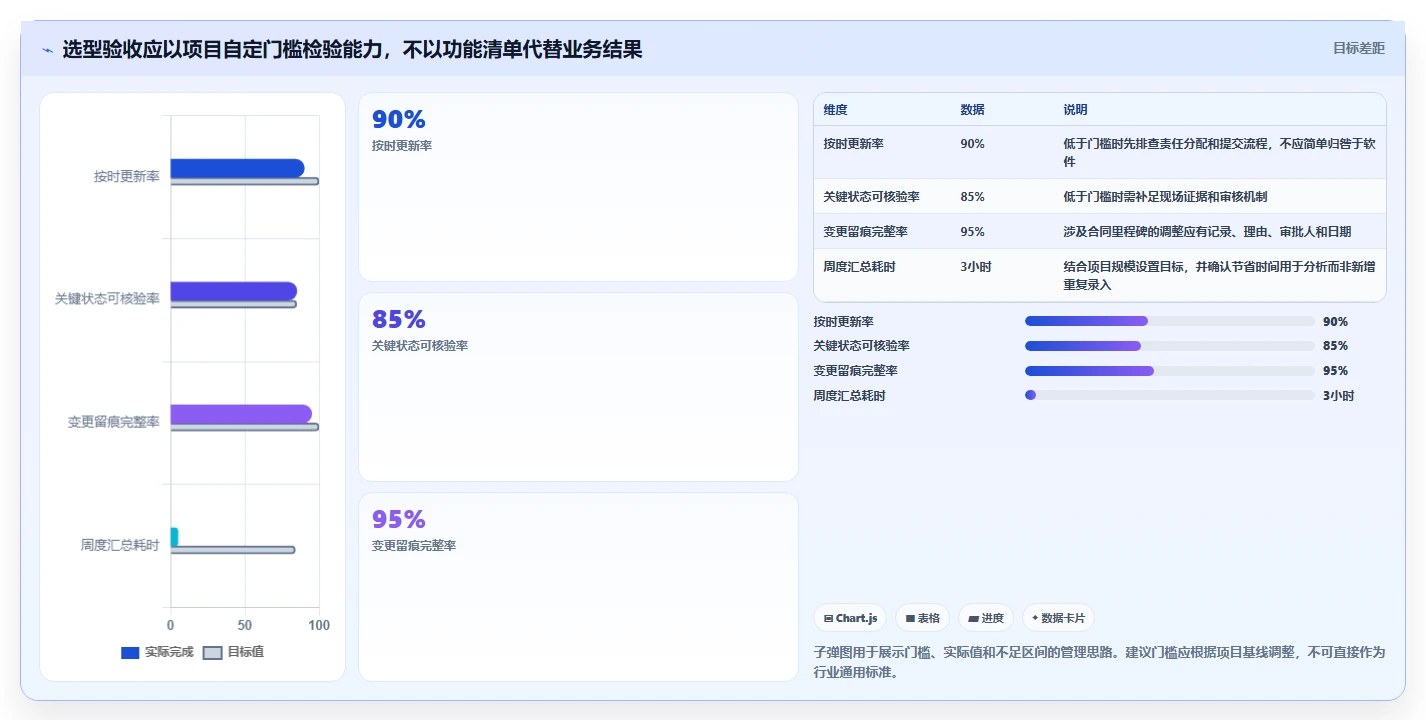Click the 周度汇总耗时 progress bar
This screenshot has width=1426, height=720.
point(1169,395)
